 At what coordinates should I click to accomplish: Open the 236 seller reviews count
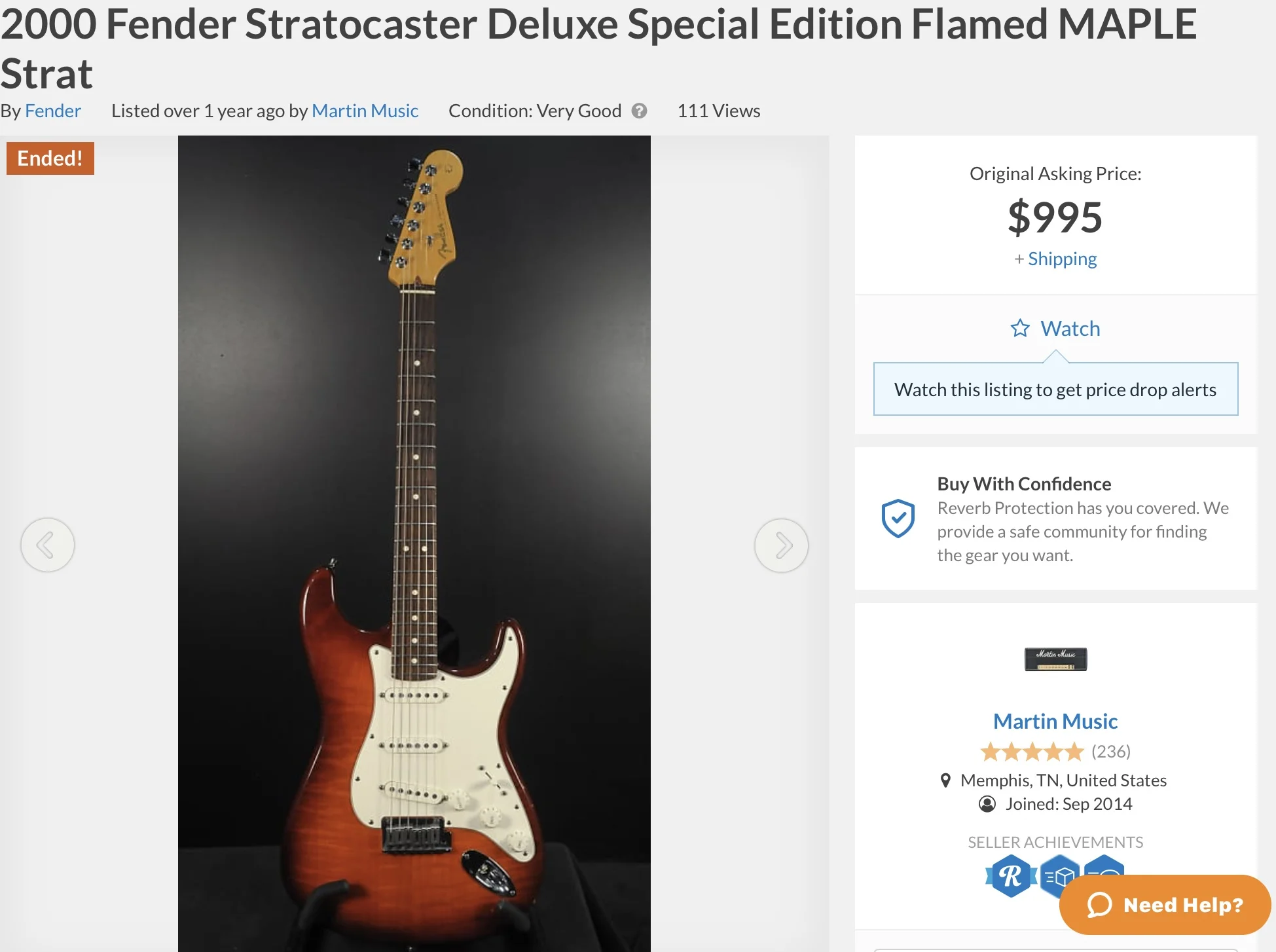tap(1111, 752)
